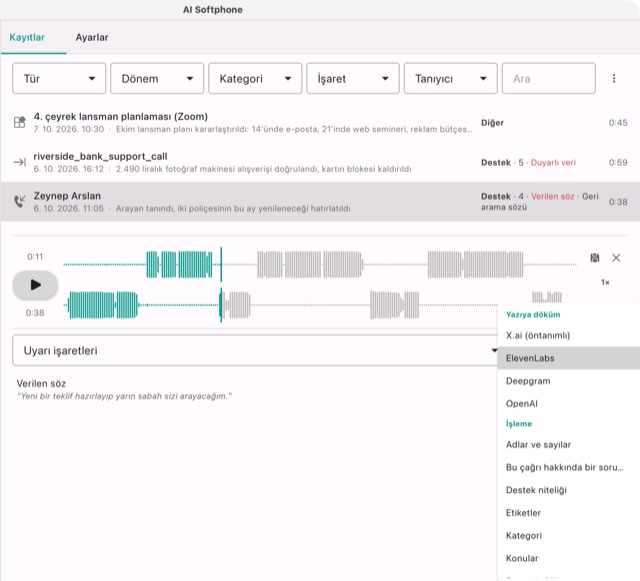
Task: Open the three-dot more options menu
Action: tap(614, 78)
